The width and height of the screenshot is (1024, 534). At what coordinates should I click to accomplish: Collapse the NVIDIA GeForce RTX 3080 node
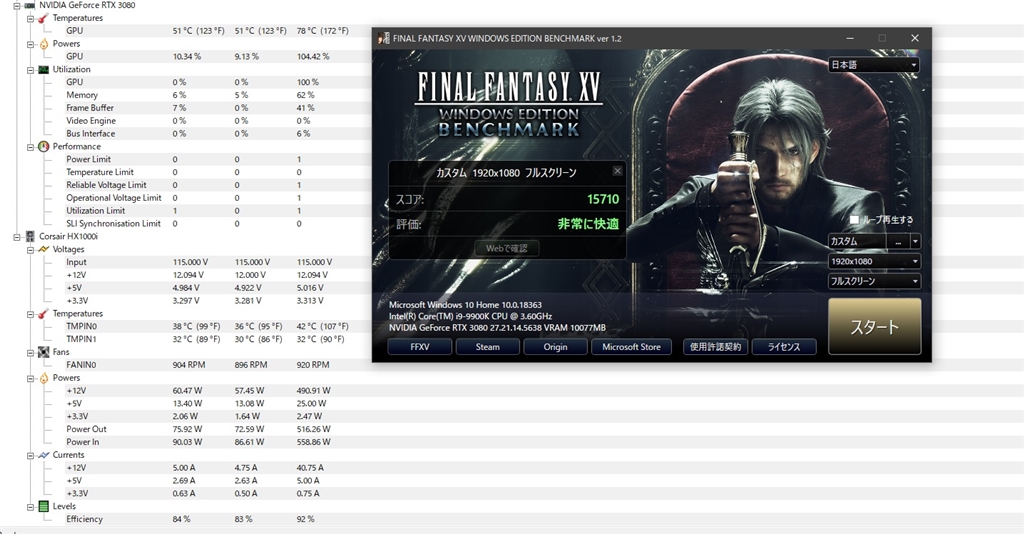pyautogui.click(x=17, y=5)
